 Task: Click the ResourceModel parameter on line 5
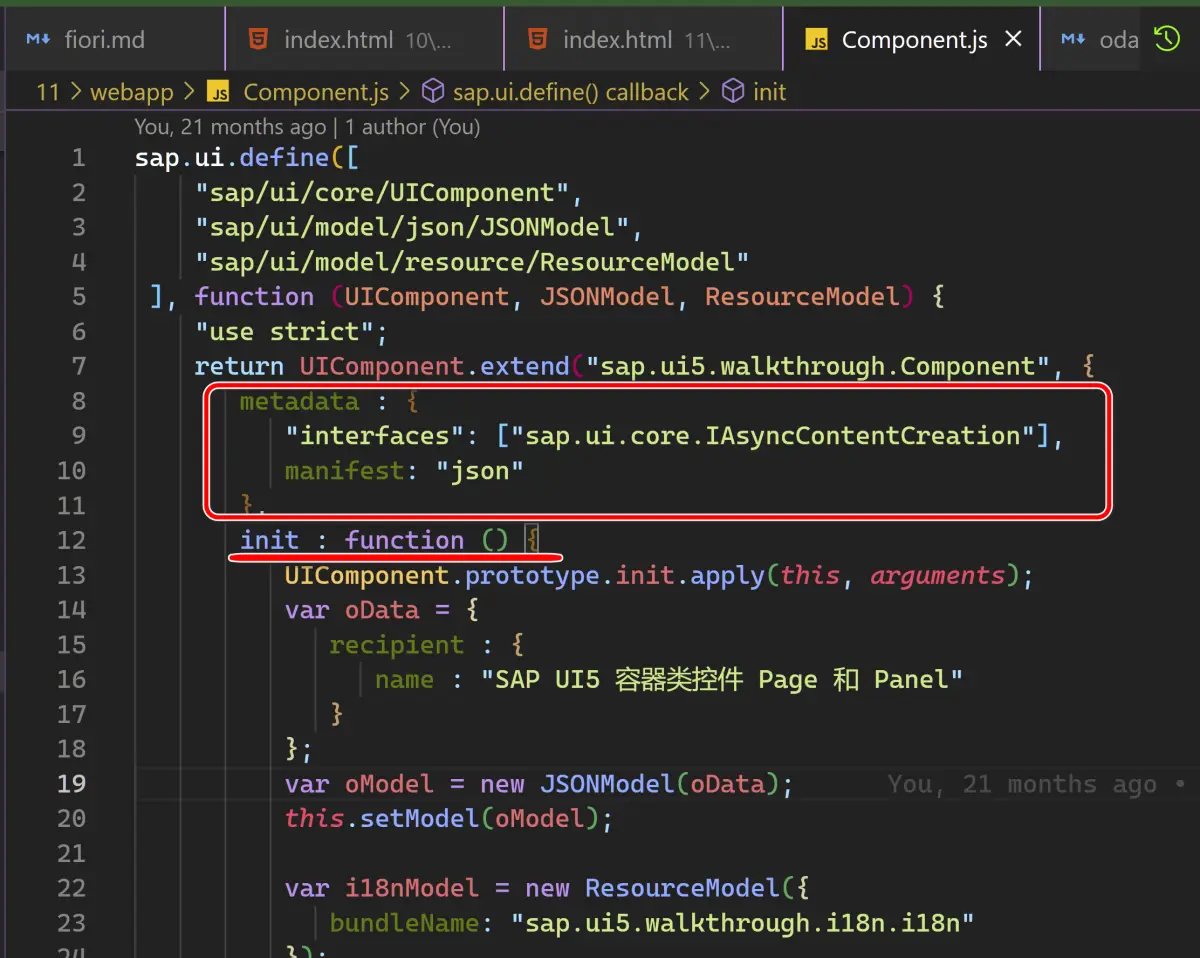pos(802,296)
